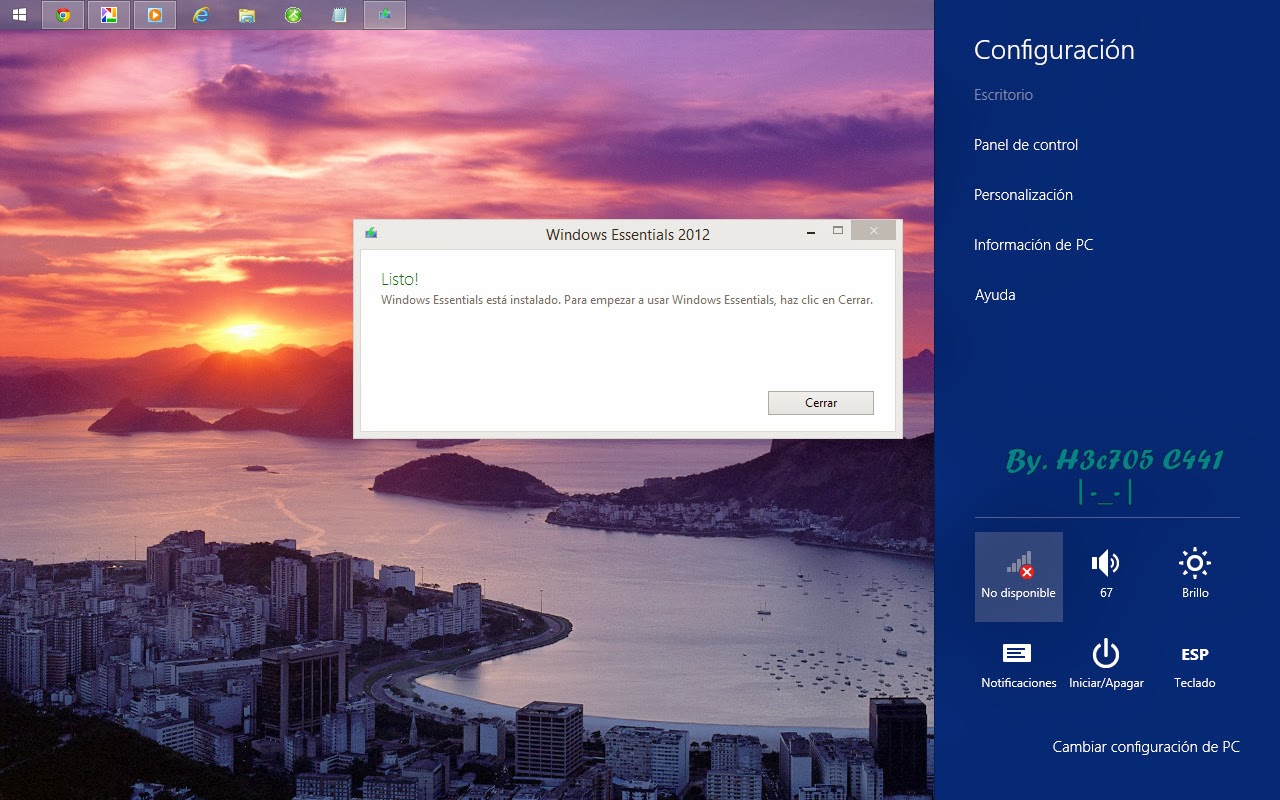This screenshot has width=1280, height=800.
Task: Open the Windows Start button
Action: click(19, 15)
